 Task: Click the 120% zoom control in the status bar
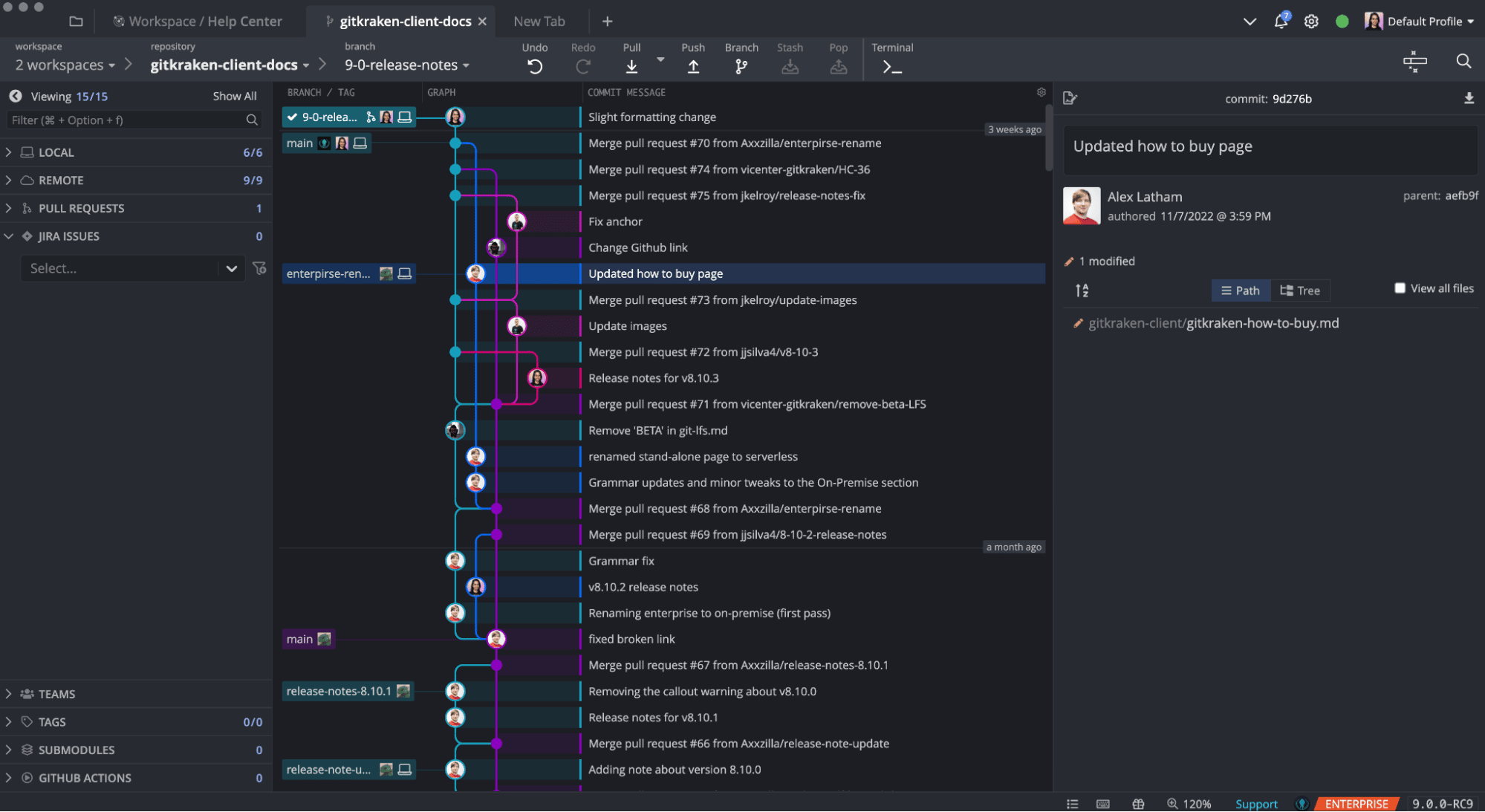point(1193,803)
